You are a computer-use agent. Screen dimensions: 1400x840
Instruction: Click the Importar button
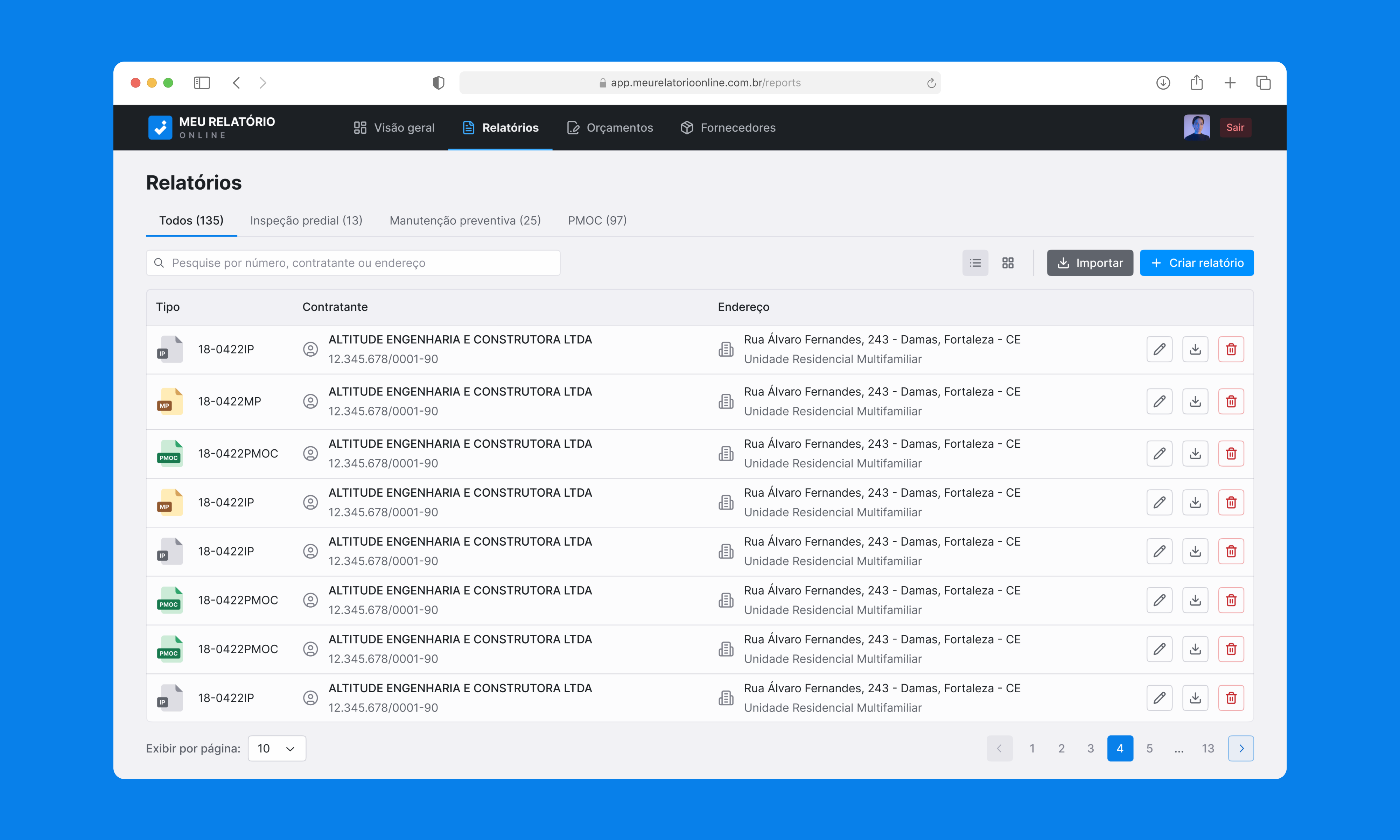click(1089, 262)
